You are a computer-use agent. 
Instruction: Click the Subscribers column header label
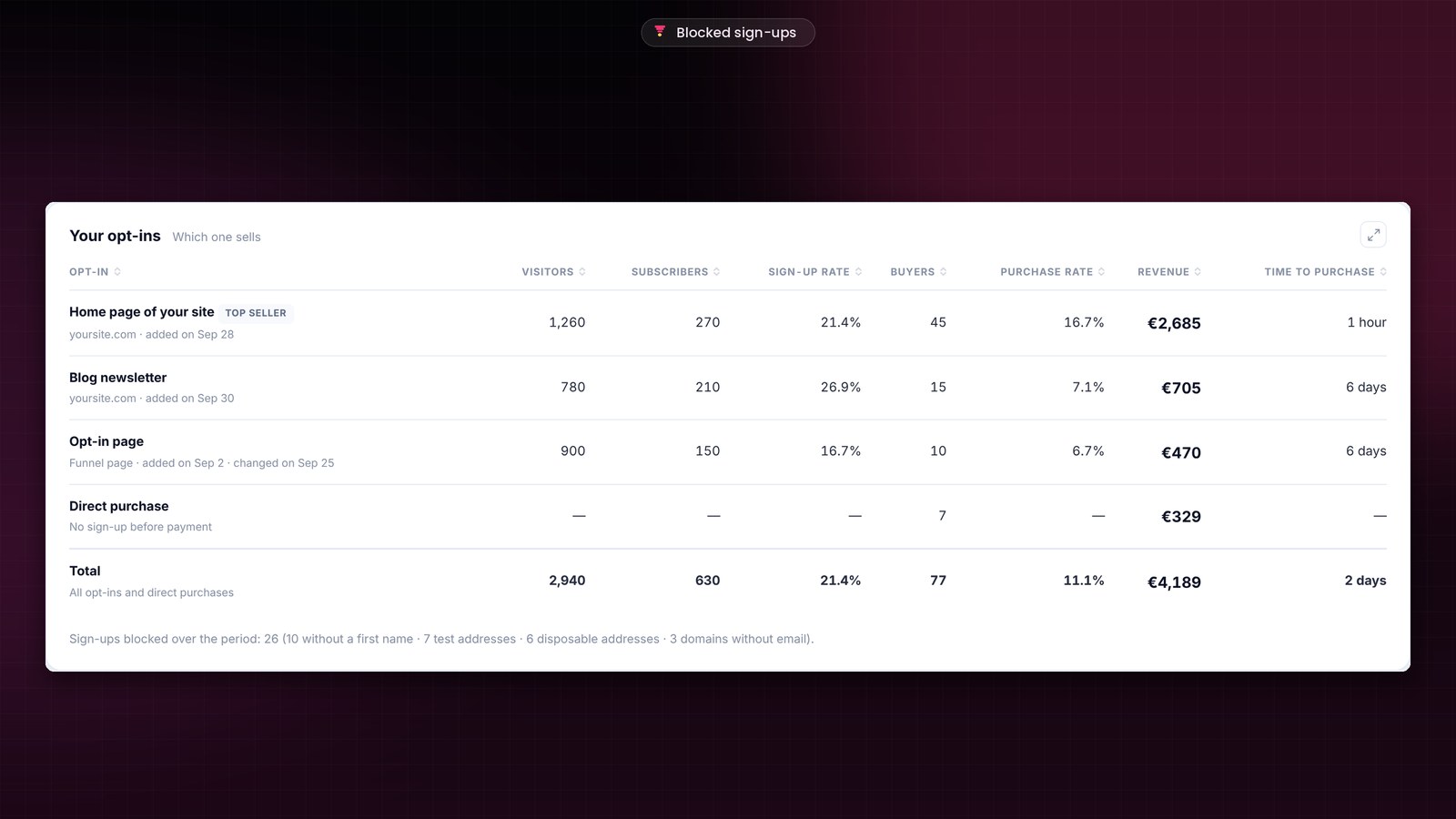(670, 272)
